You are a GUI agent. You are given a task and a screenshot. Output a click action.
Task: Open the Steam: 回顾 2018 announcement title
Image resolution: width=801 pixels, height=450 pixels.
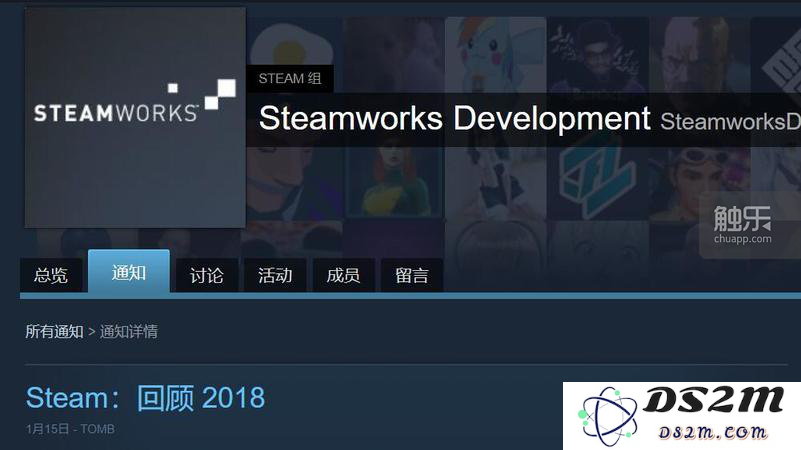tap(145, 398)
